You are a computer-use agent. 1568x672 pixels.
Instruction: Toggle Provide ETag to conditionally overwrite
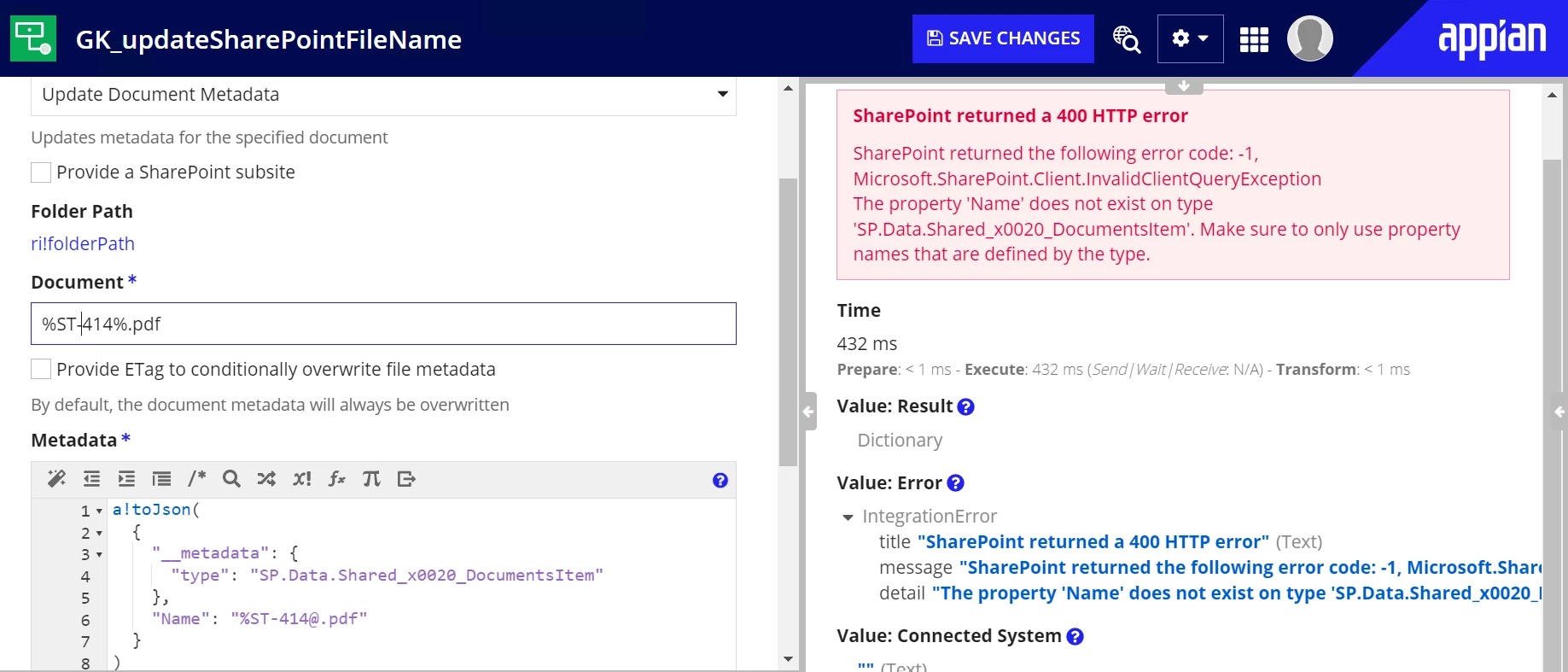click(41, 369)
